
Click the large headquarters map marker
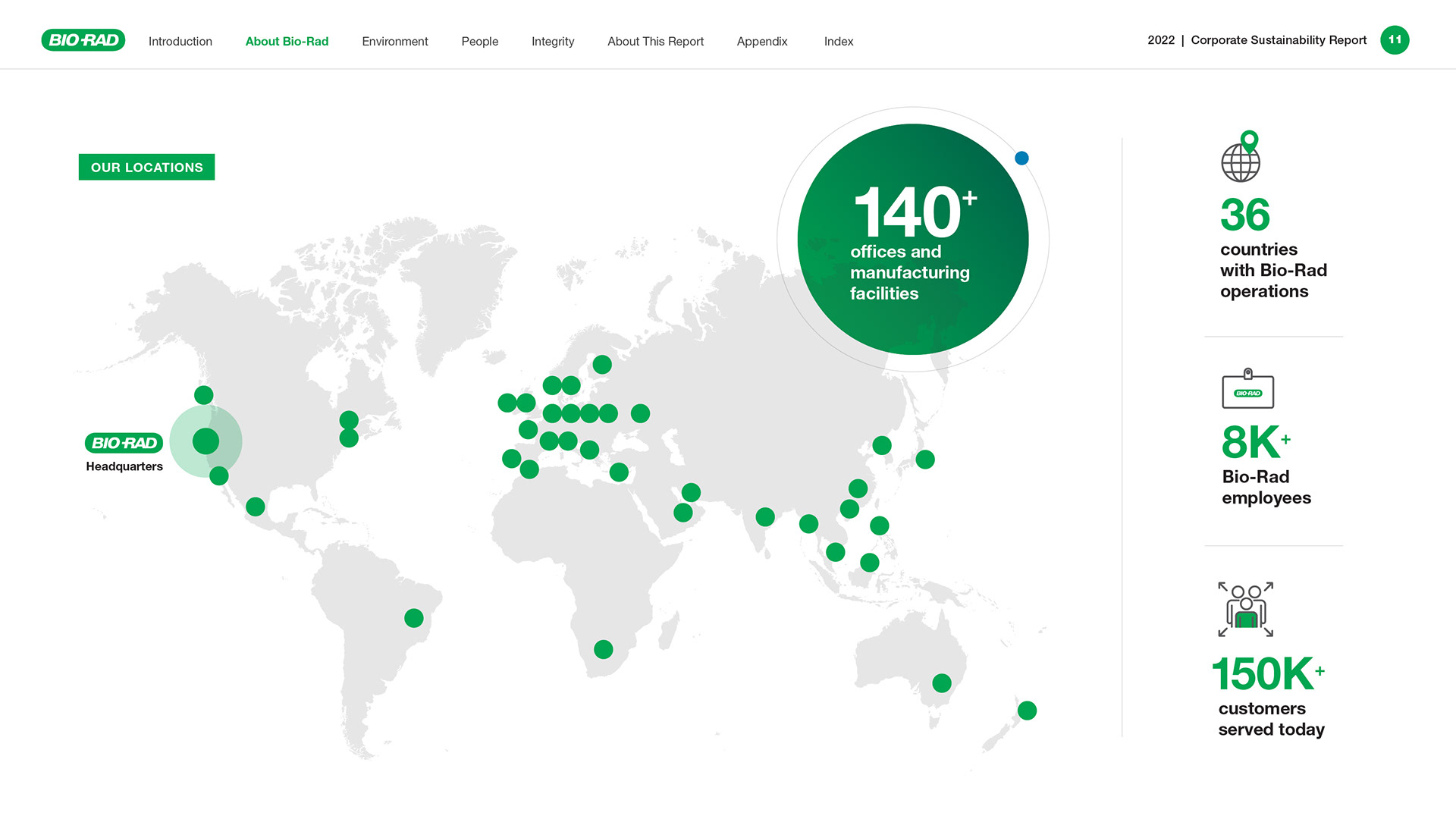(x=206, y=441)
